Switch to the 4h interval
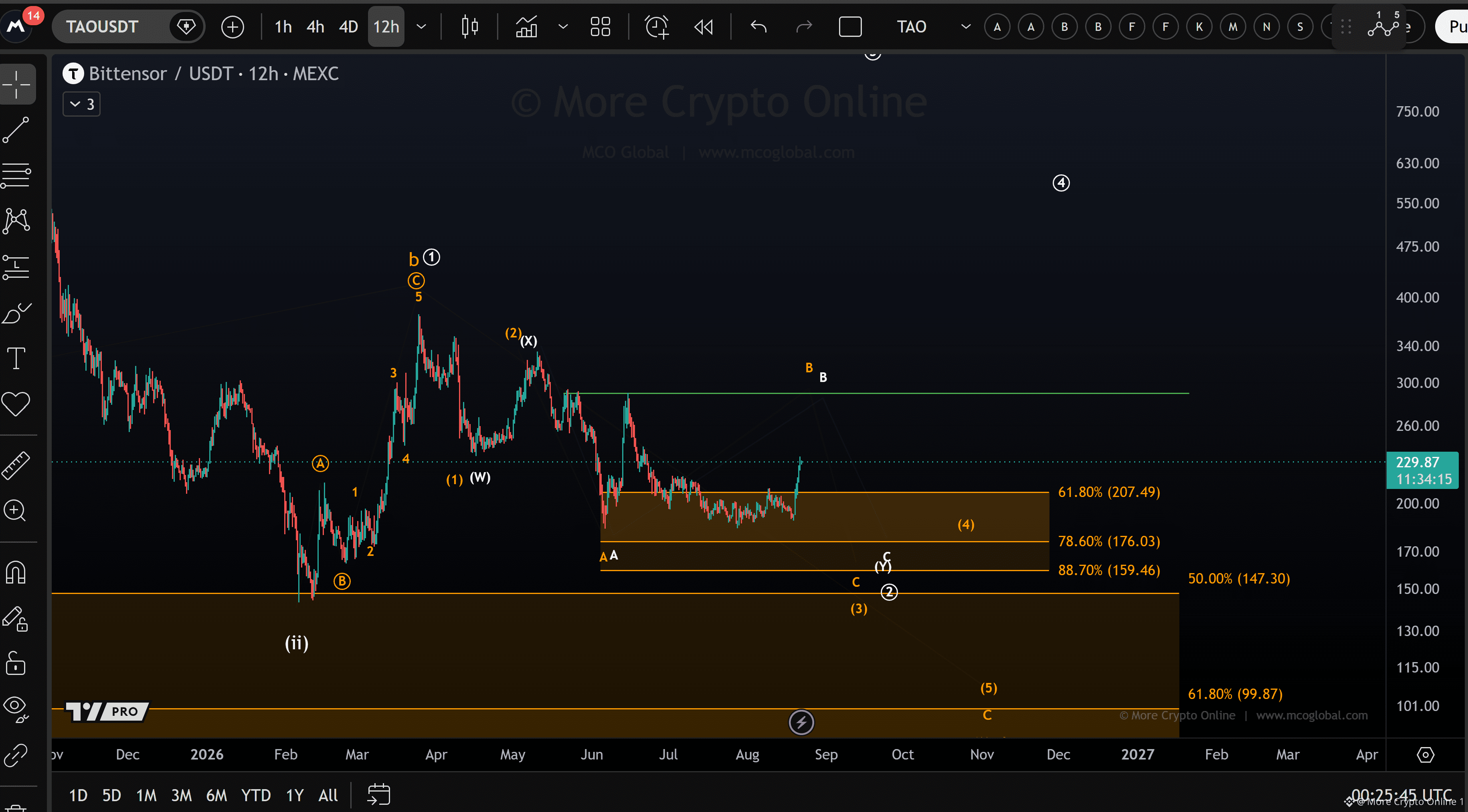This screenshot has width=1468, height=812. tap(315, 27)
